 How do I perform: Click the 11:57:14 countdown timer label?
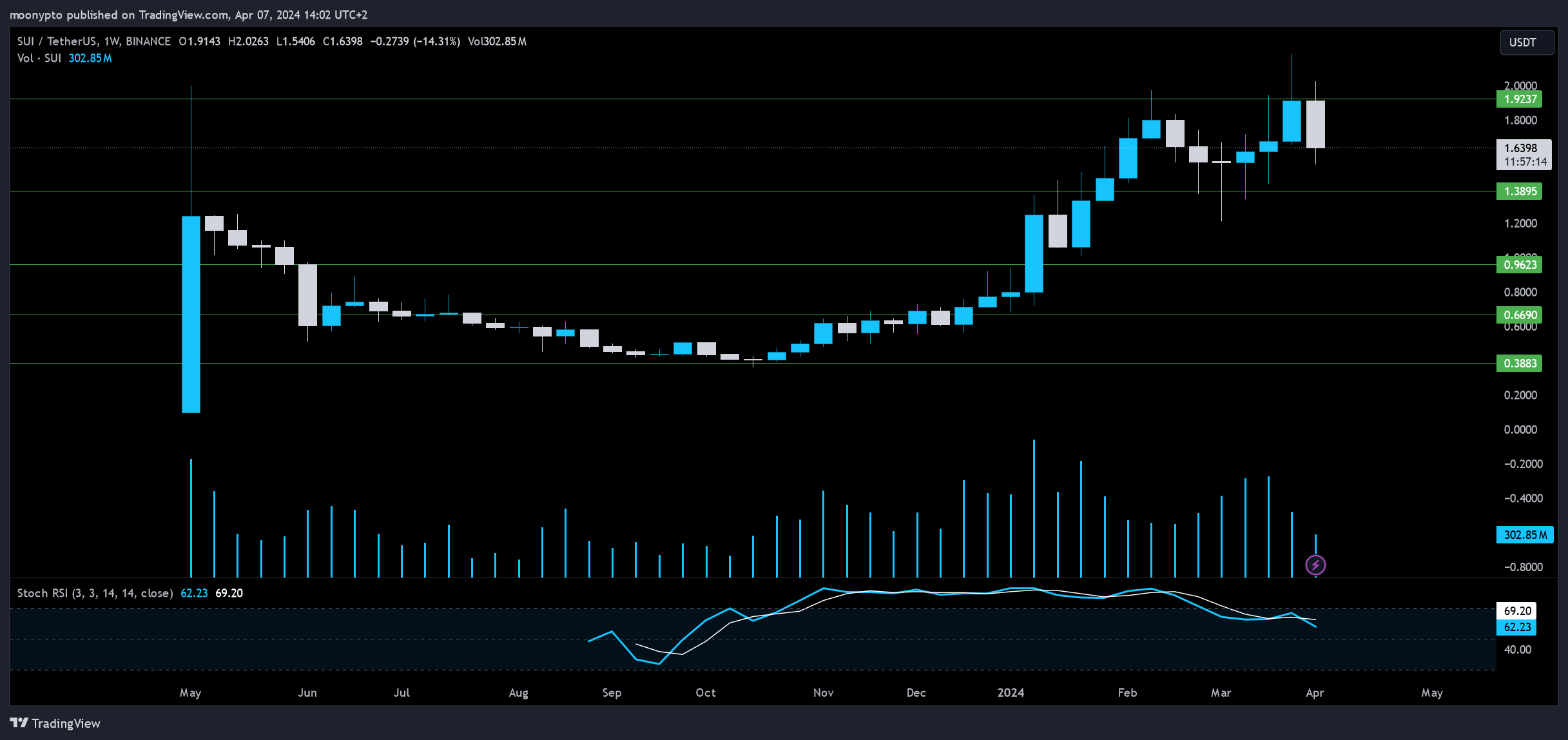pos(1525,162)
